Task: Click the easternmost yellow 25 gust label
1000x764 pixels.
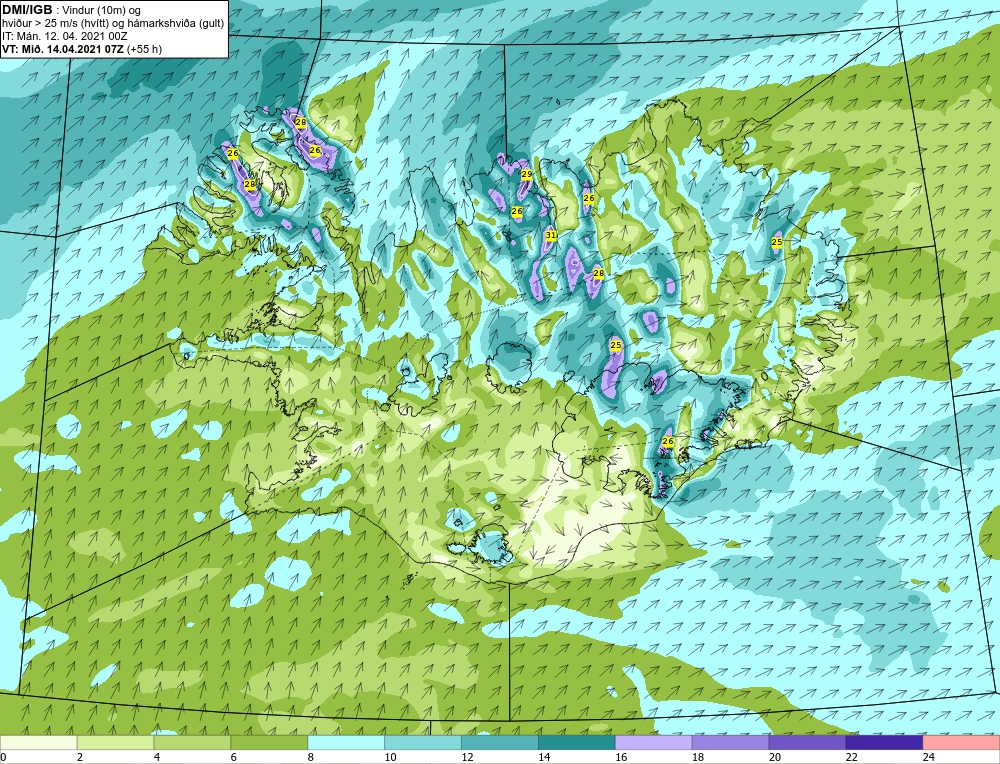Action: [x=777, y=242]
